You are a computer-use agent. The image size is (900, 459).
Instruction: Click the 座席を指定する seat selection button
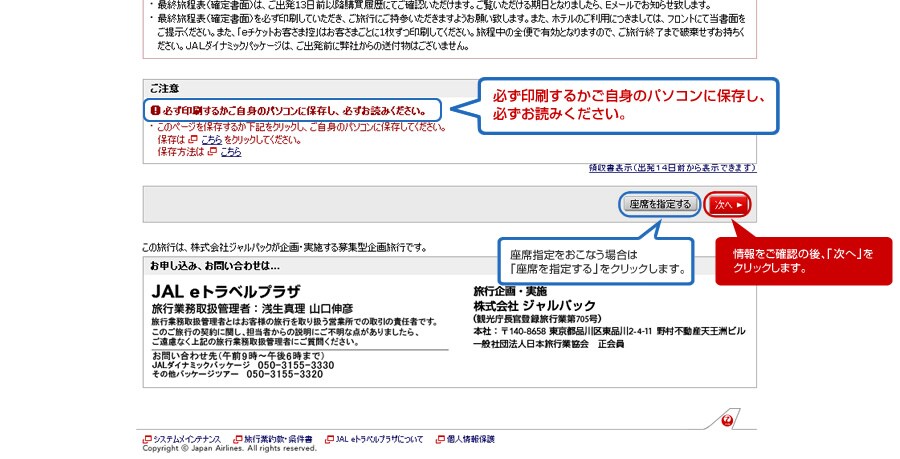tap(660, 204)
